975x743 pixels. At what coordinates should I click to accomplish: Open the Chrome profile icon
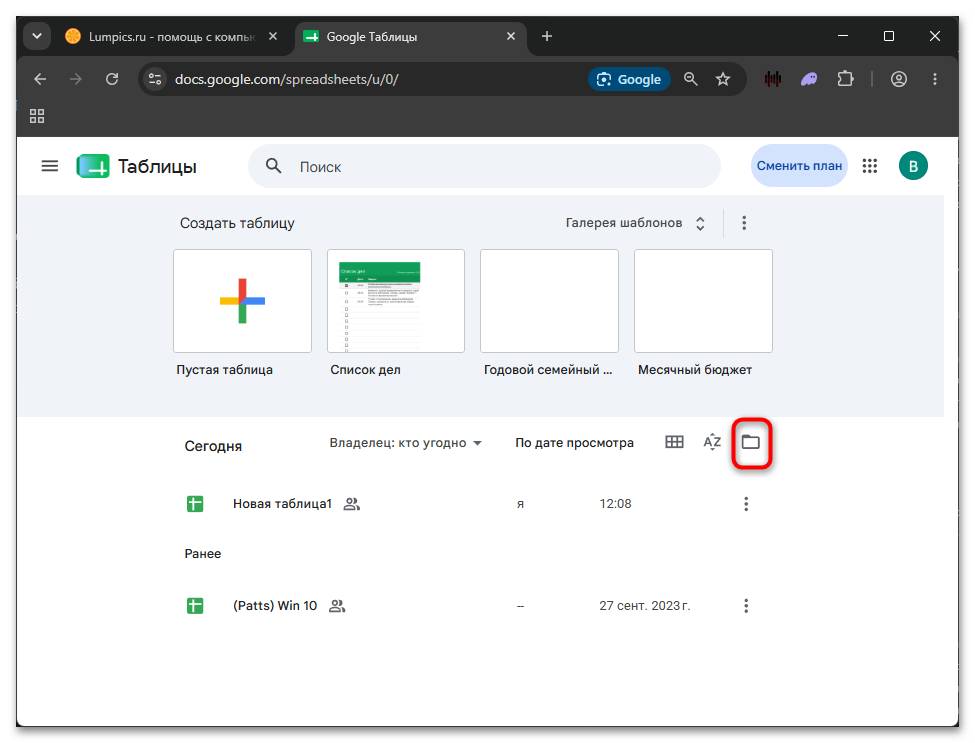coord(899,79)
